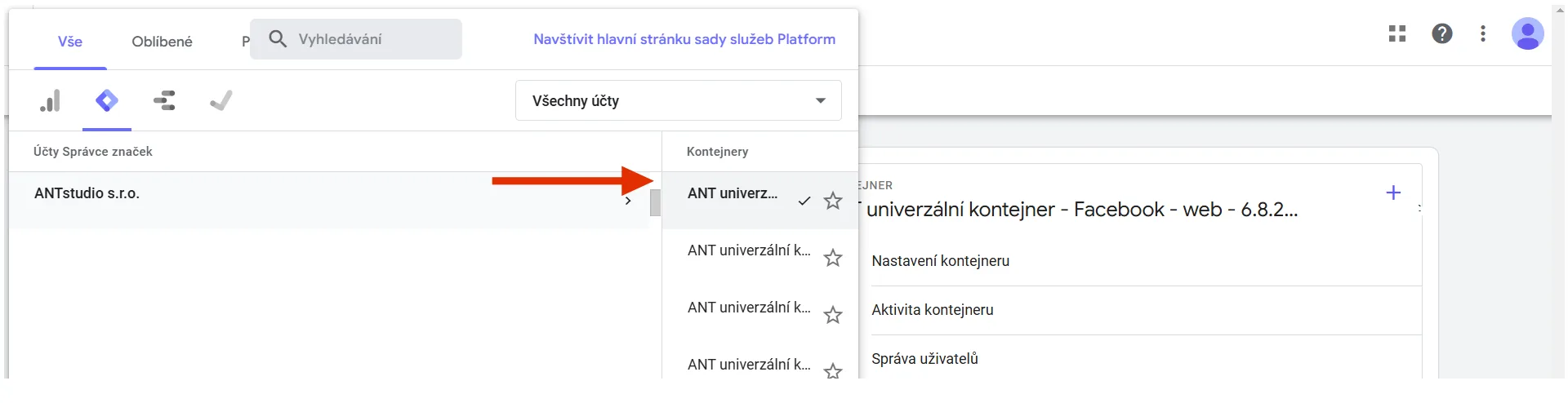Open more options vertical dots menu
Image resolution: width=1568 pixels, height=403 pixels.
(x=1483, y=33)
